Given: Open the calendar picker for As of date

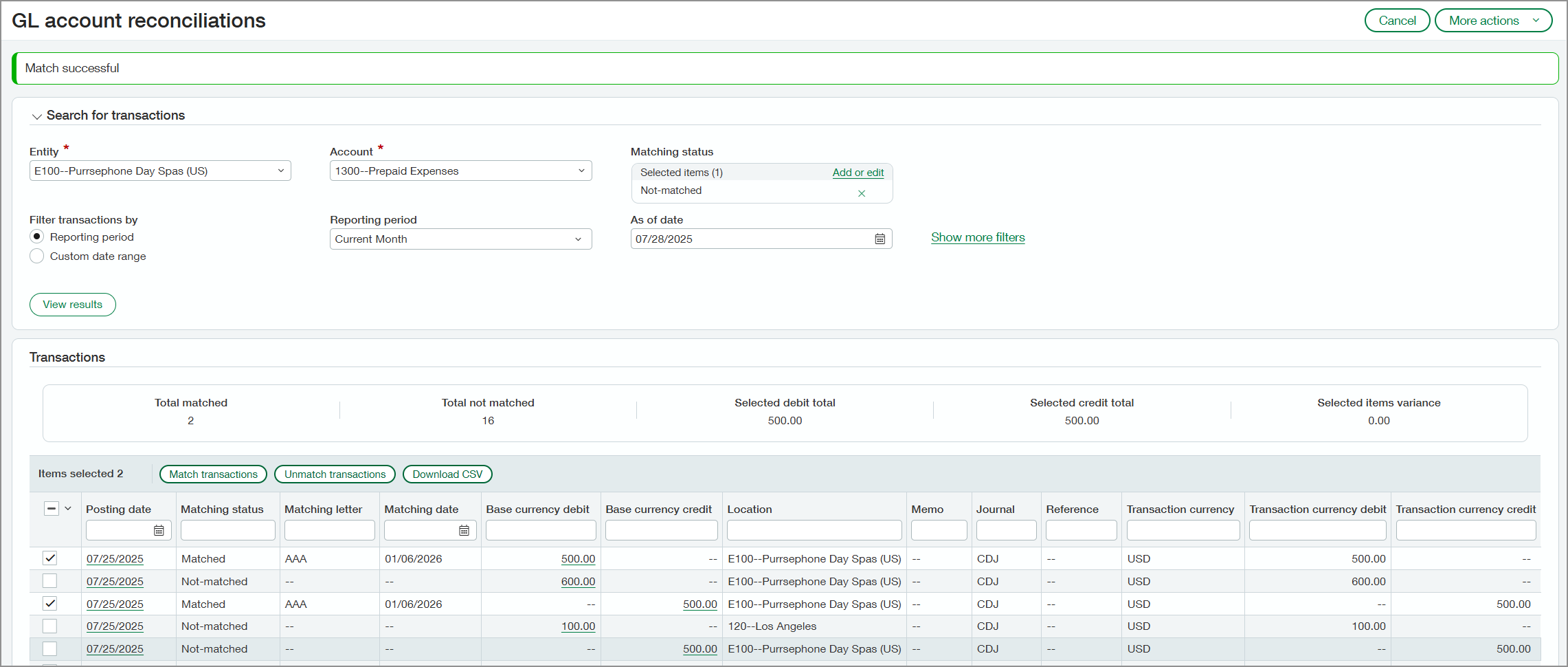Looking at the screenshot, I should (880, 239).
